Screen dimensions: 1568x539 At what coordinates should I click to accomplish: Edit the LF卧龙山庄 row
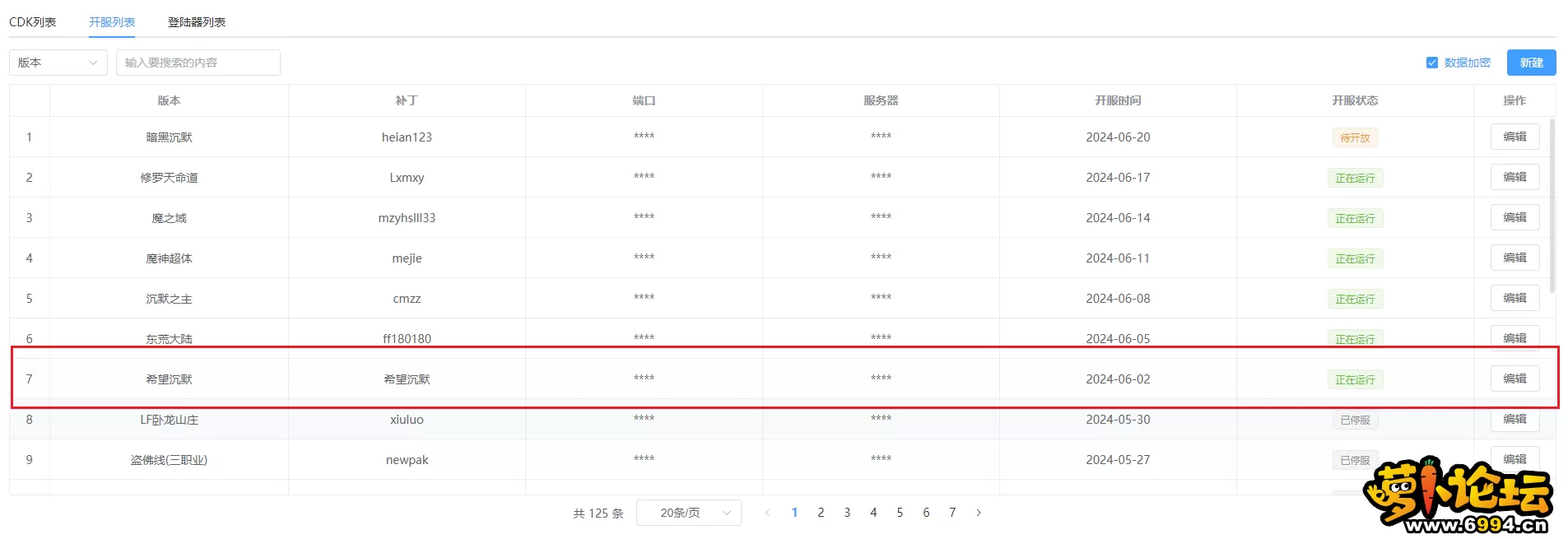click(x=1514, y=419)
